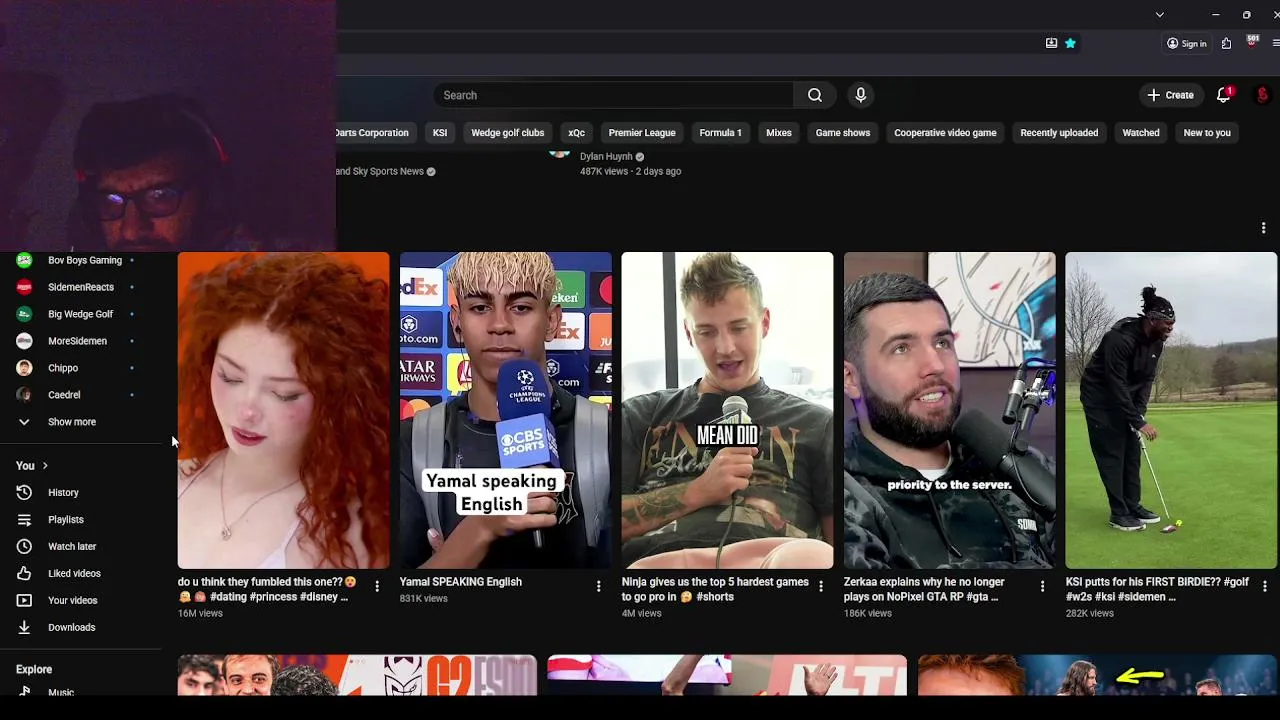
Task: Click the browser tab list chevron
Action: click(1159, 15)
